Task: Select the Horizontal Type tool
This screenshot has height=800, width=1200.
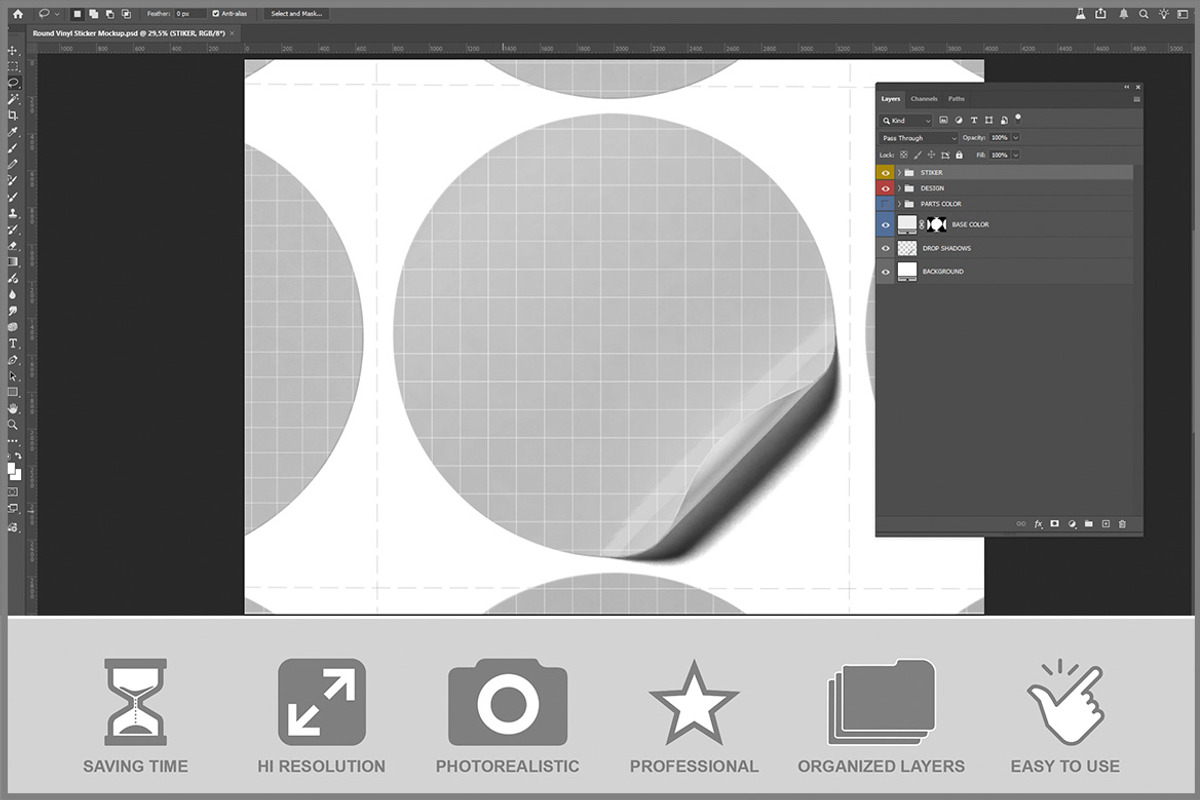Action: coord(13,343)
